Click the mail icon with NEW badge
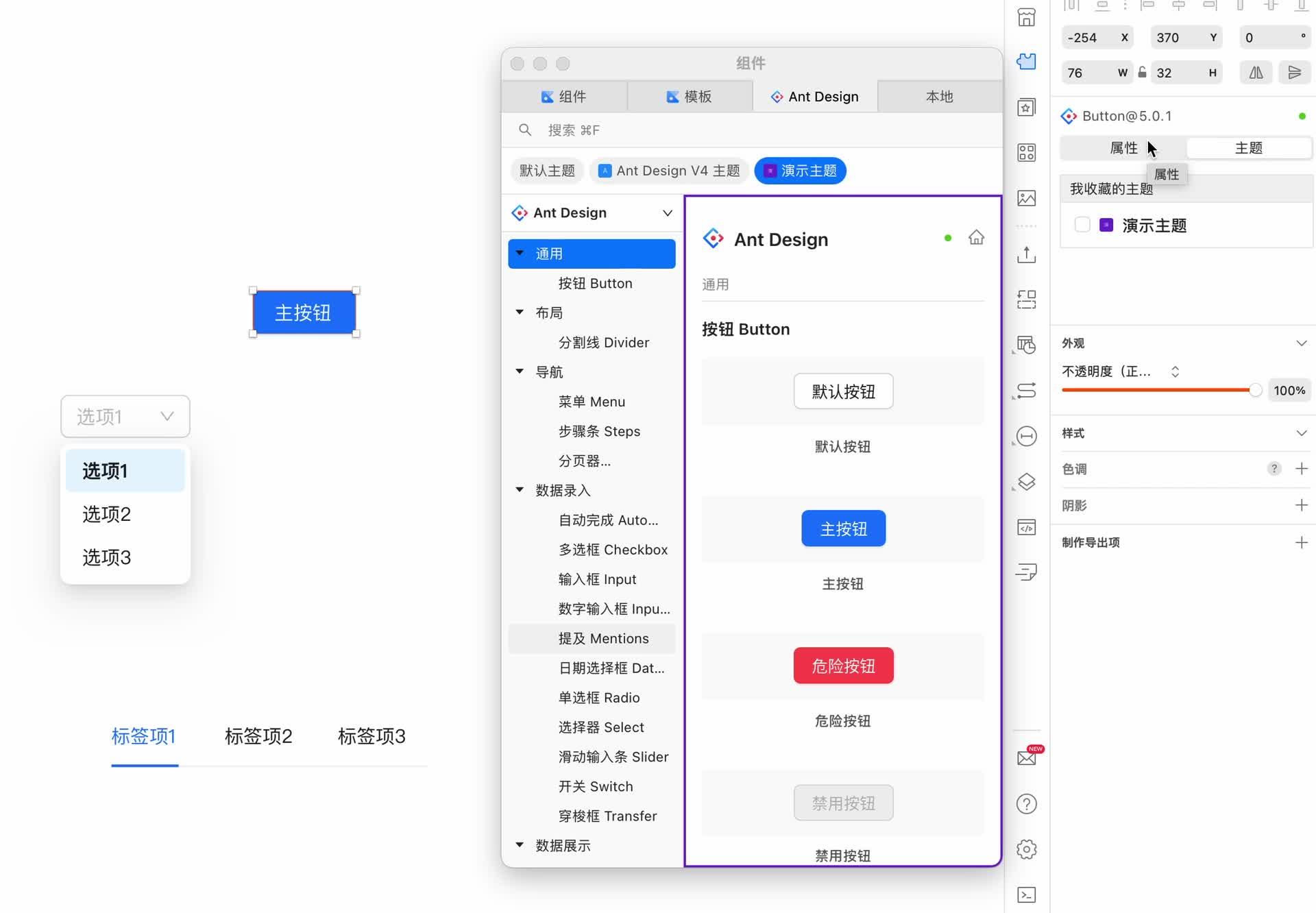 [x=1026, y=757]
